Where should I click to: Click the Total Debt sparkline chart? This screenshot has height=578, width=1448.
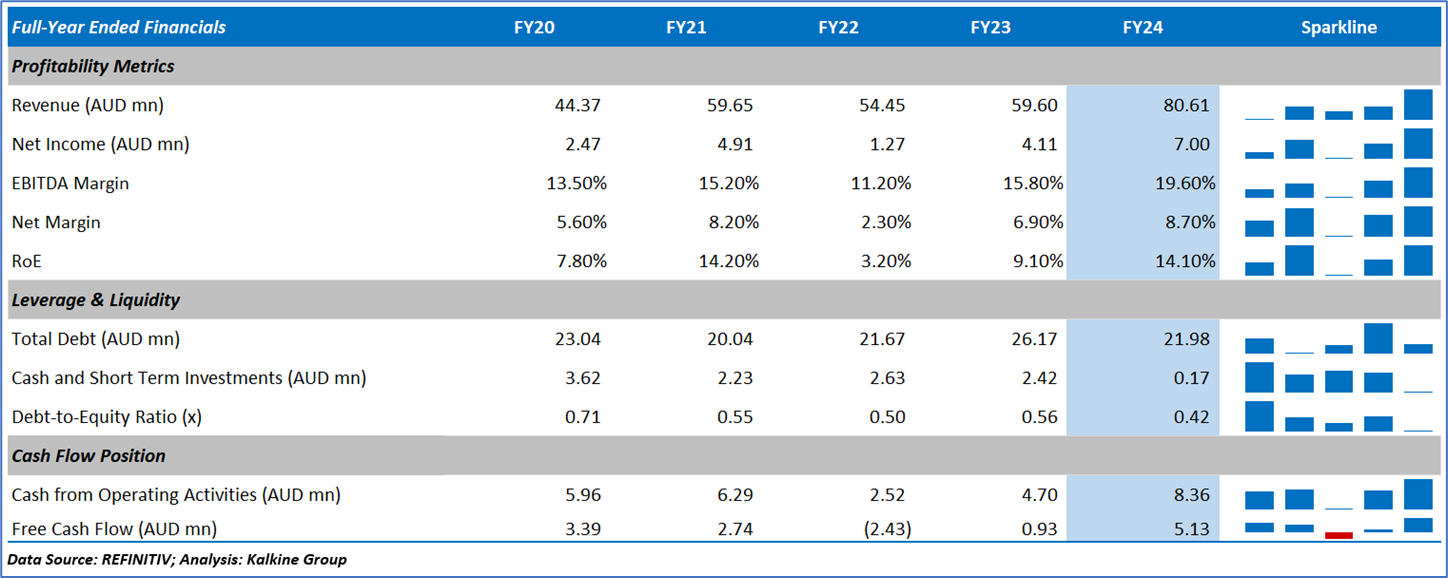[x=1338, y=339]
